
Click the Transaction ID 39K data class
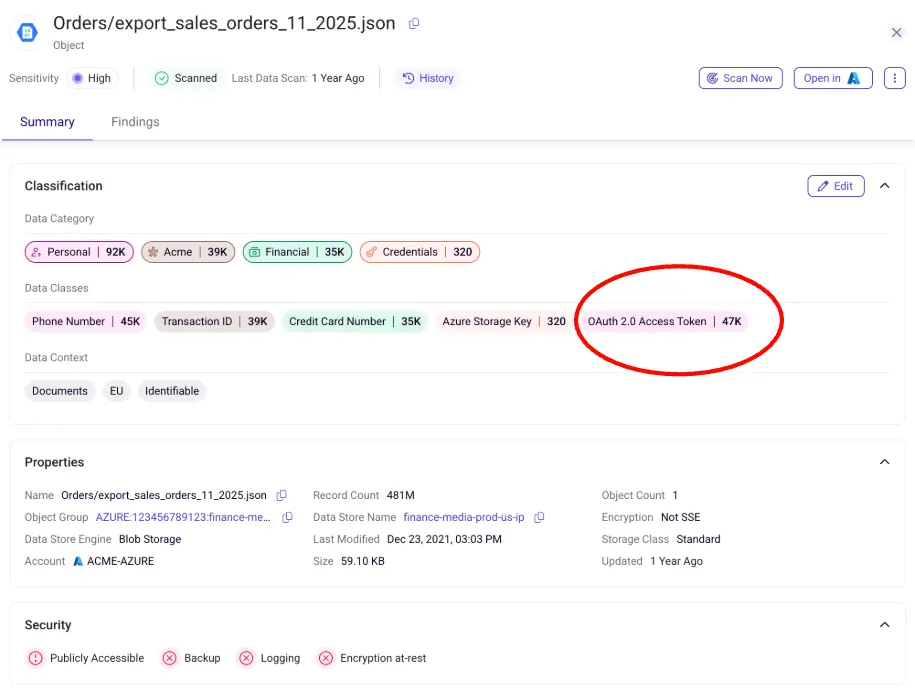tap(214, 321)
